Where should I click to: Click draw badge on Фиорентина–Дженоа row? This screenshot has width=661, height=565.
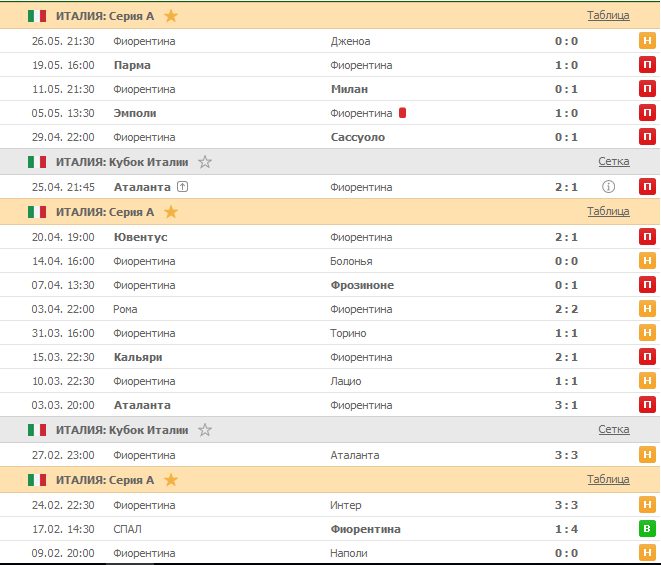[x=647, y=41]
